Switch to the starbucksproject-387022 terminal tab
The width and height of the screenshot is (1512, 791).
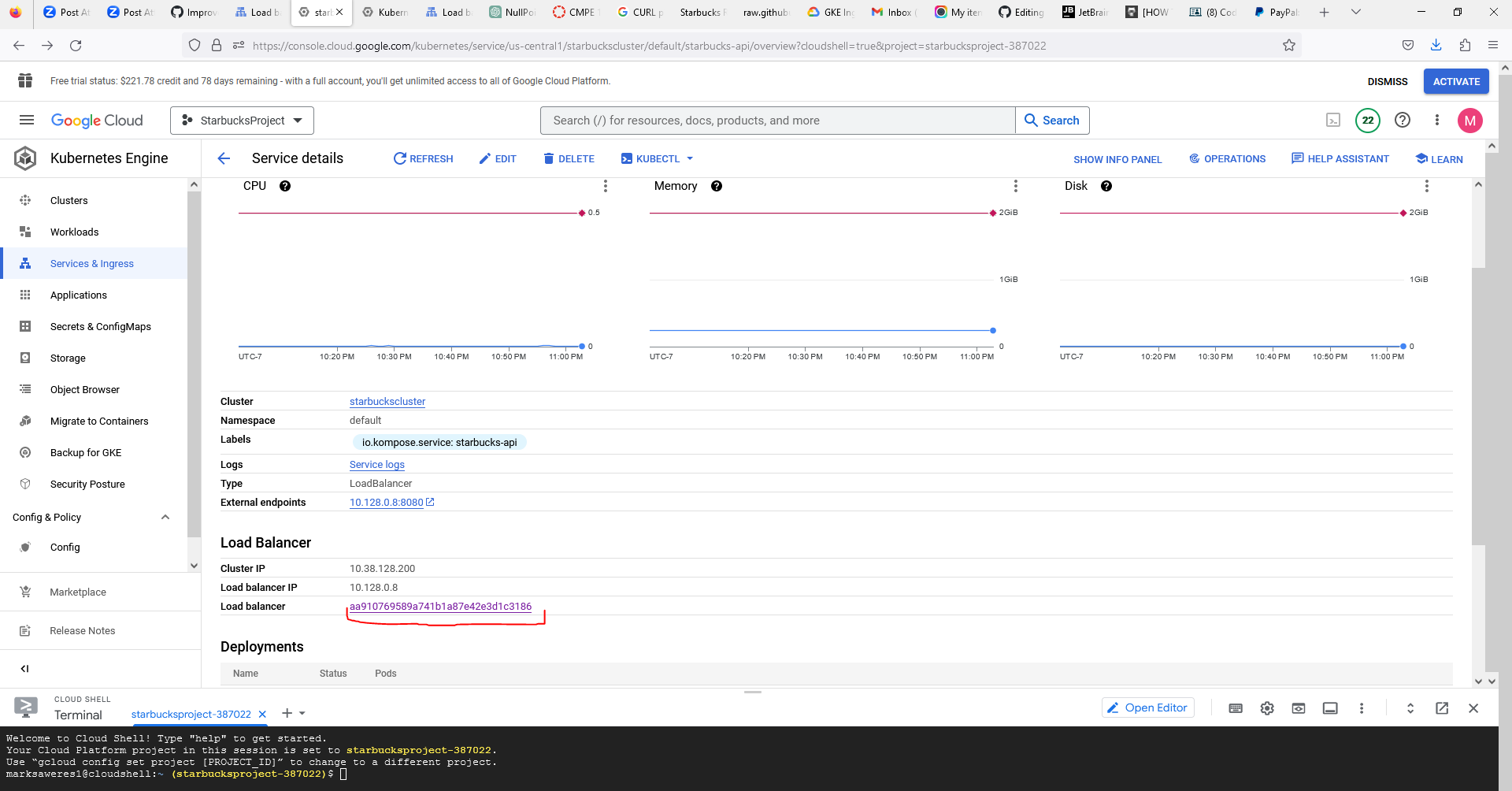[193, 714]
